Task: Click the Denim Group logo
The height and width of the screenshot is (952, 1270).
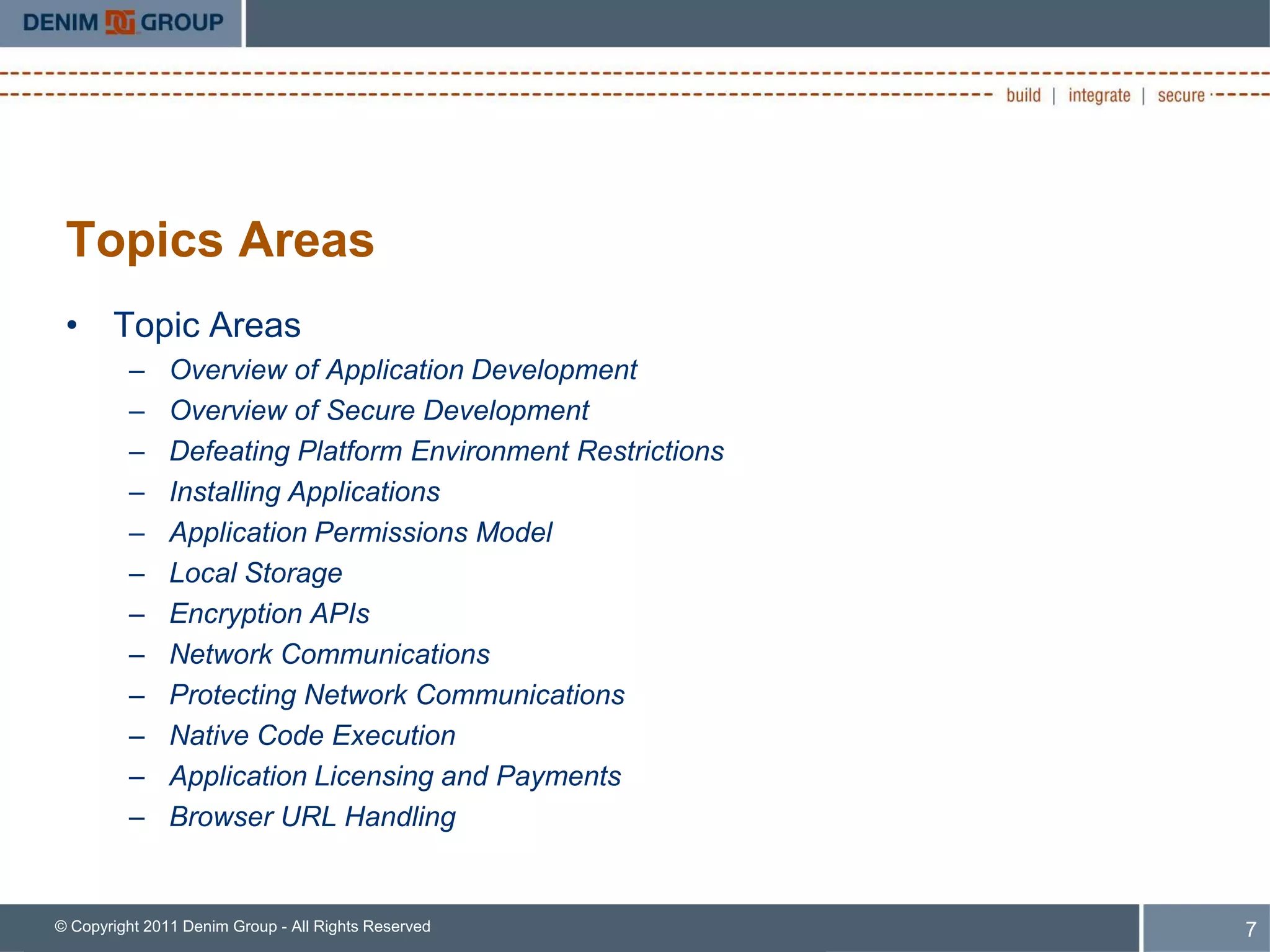Action: [123, 23]
